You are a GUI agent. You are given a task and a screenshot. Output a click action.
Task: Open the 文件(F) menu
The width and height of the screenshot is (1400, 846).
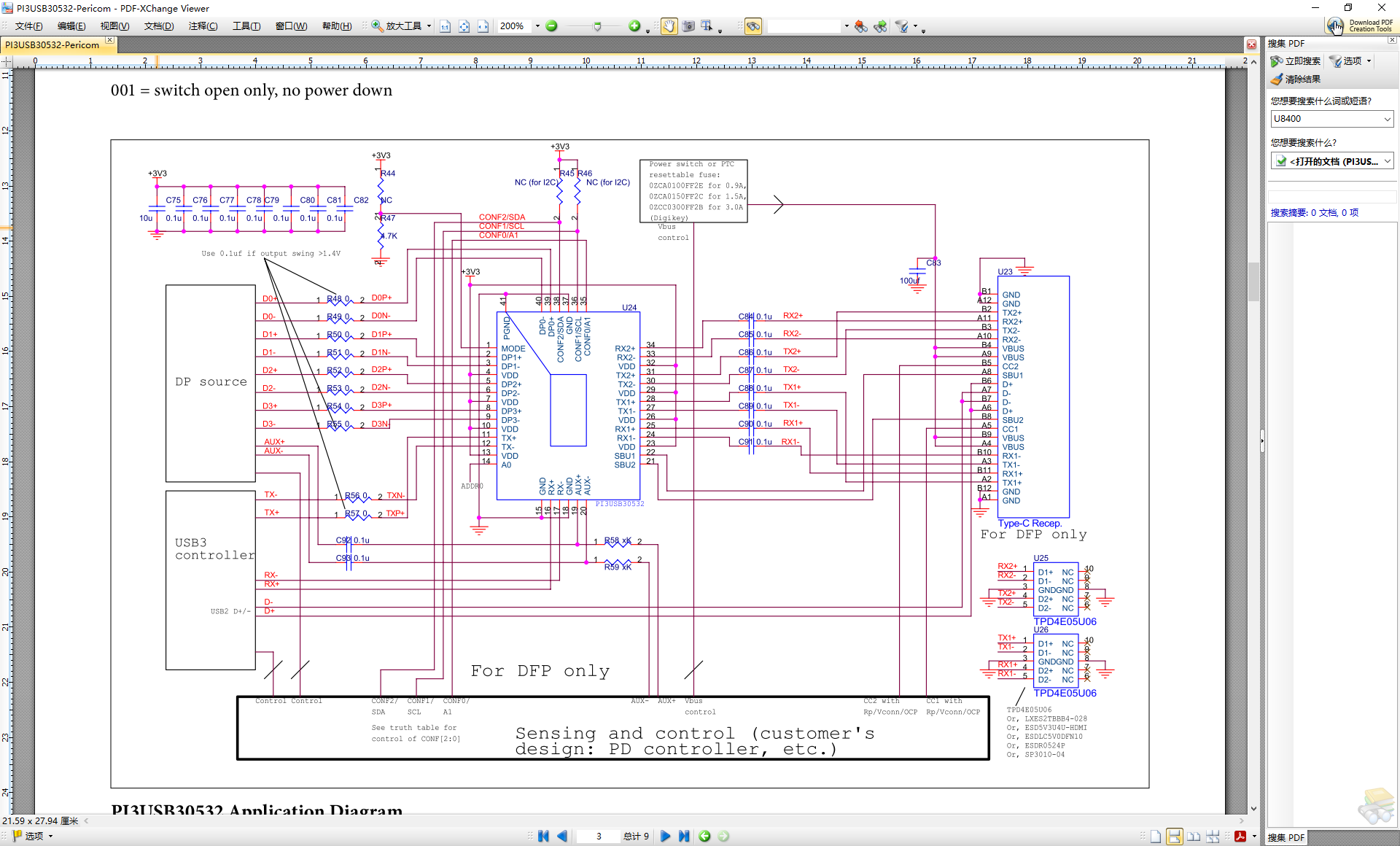28,26
